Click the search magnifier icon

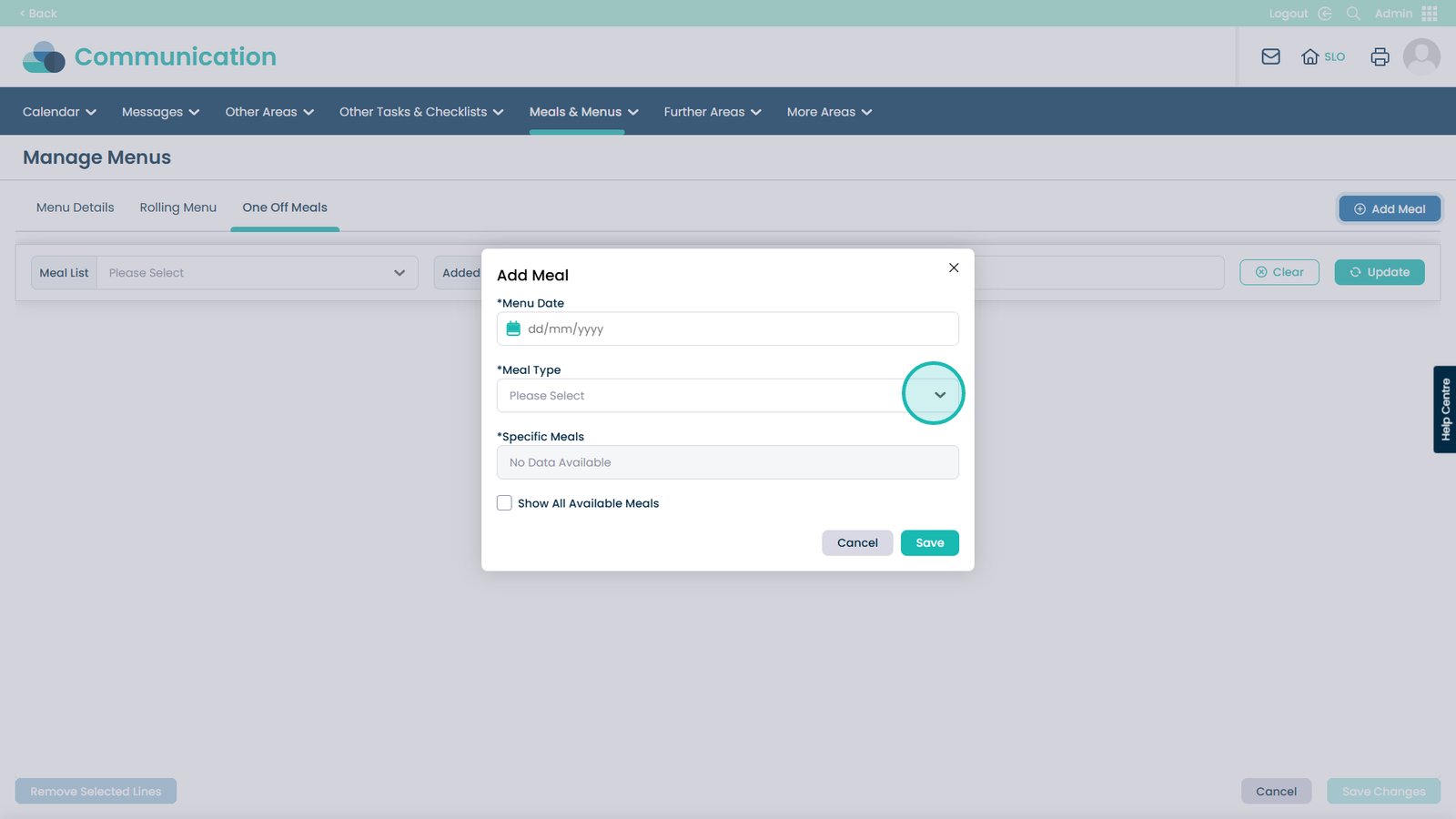point(1353,14)
